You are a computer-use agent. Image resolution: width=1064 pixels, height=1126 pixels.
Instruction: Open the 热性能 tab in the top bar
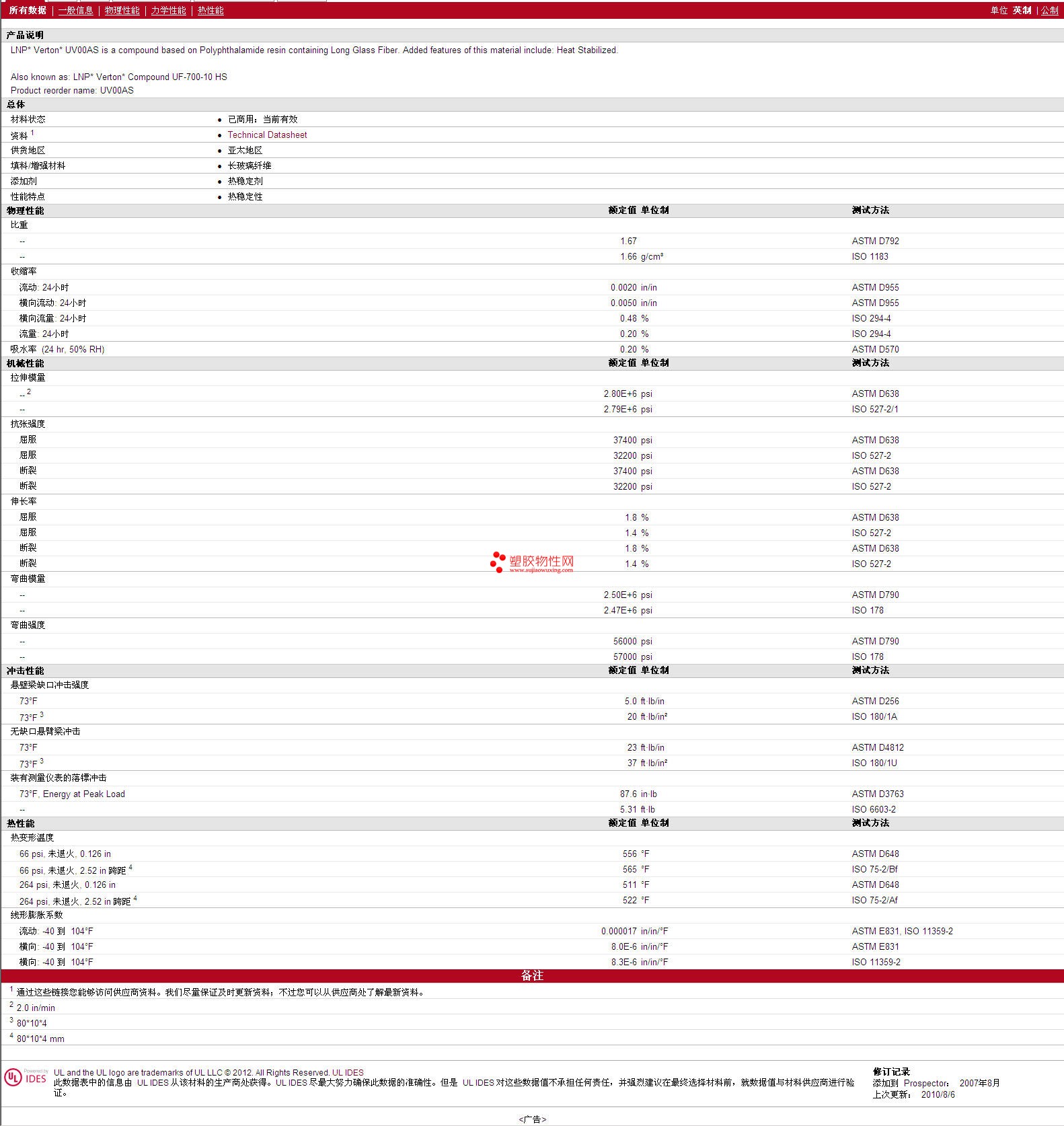pyautogui.click(x=211, y=10)
